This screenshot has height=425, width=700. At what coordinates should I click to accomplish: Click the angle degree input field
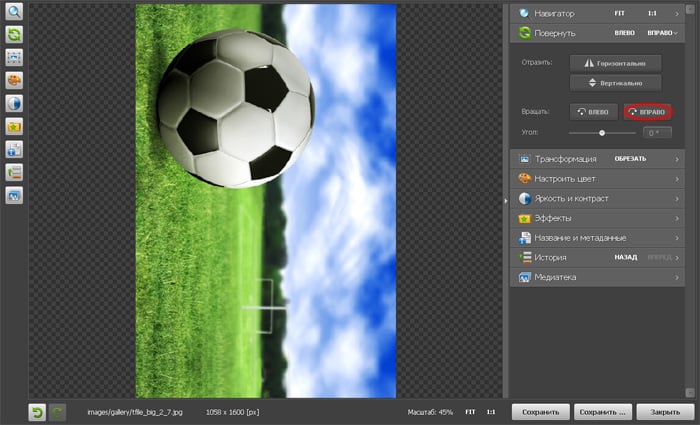tap(657, 132)
